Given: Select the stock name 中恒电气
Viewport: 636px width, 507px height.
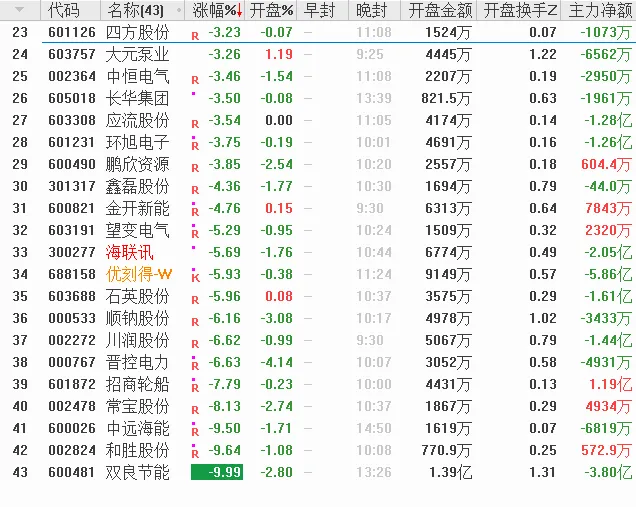Looking at the screenshot, I should point(137,76).
